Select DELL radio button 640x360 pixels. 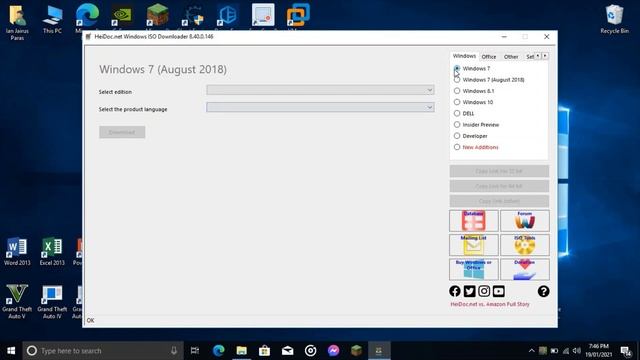(x=457, y=113)
